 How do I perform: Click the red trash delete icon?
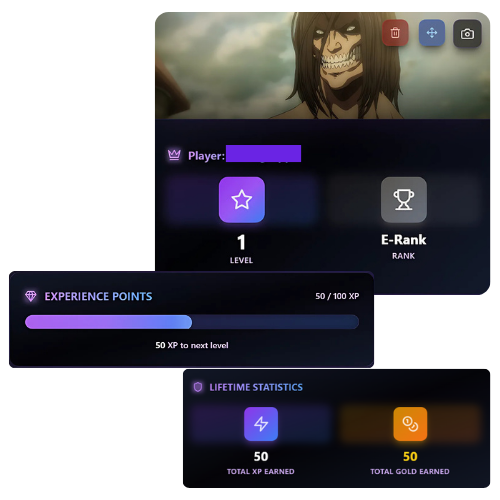coord(395,33)
